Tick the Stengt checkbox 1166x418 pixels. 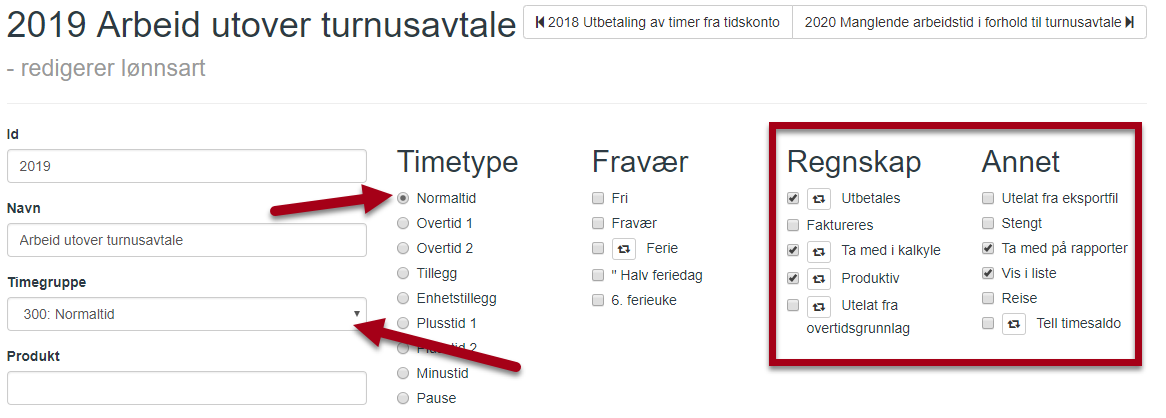click(x=988, y=223)
